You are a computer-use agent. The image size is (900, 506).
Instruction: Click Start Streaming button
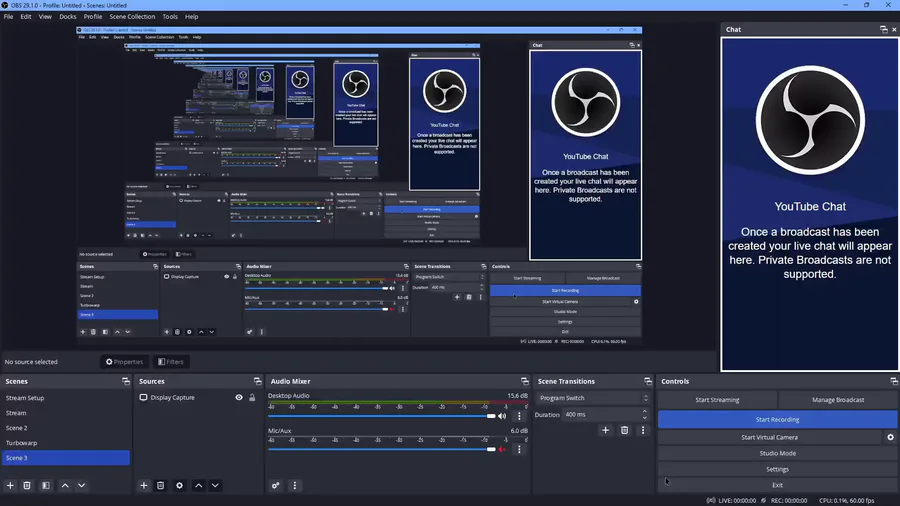click(717, 400)
